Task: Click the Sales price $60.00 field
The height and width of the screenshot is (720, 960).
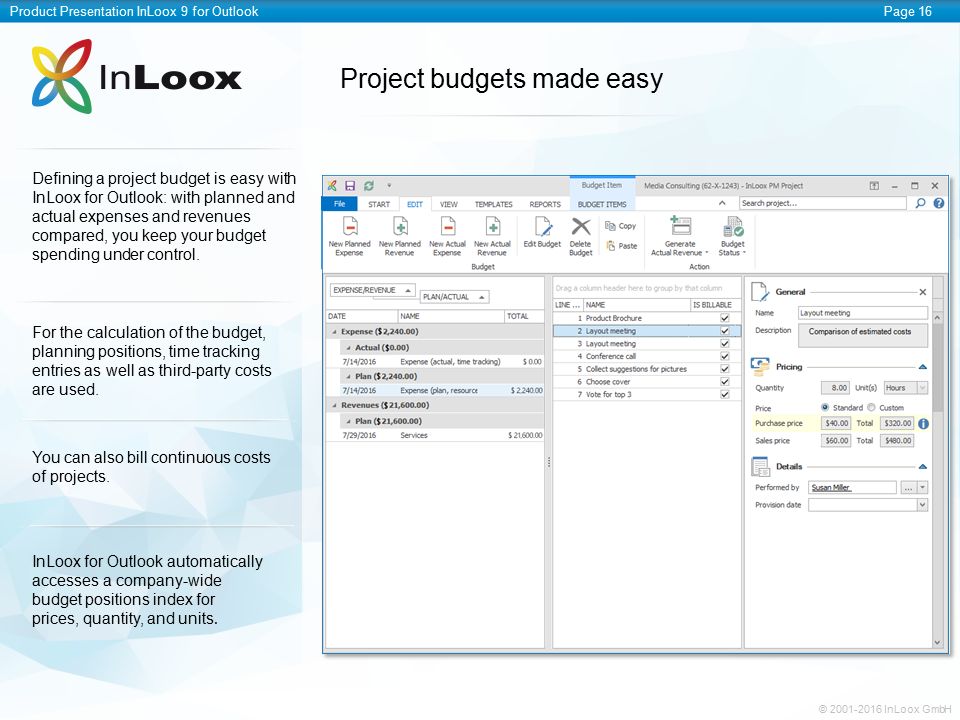Action: 835,441
